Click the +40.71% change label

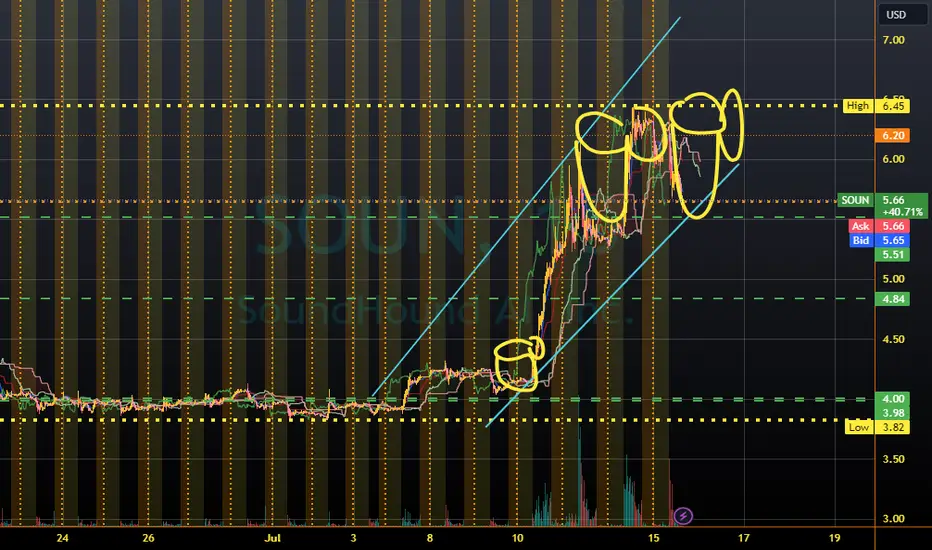point(902,212)
